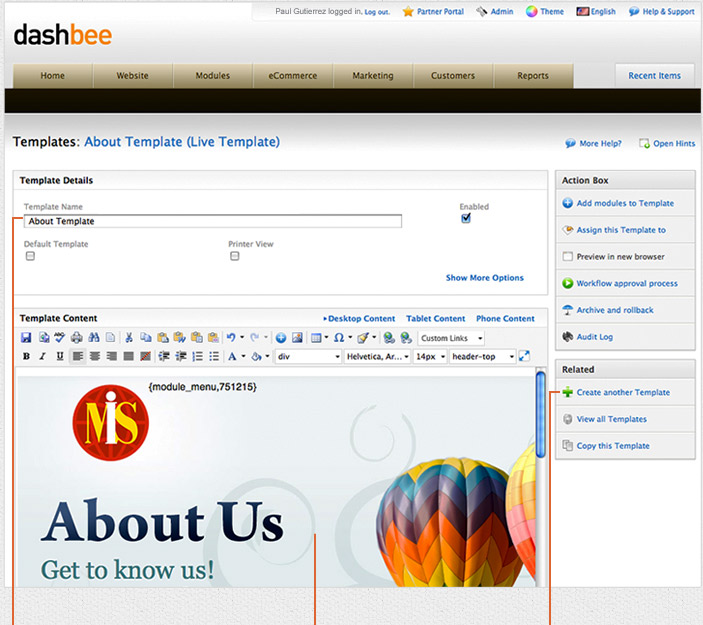The image size is (703, 625).
Task: Click the Omega insert symbol icon
Action: click(x=339, y=338)
